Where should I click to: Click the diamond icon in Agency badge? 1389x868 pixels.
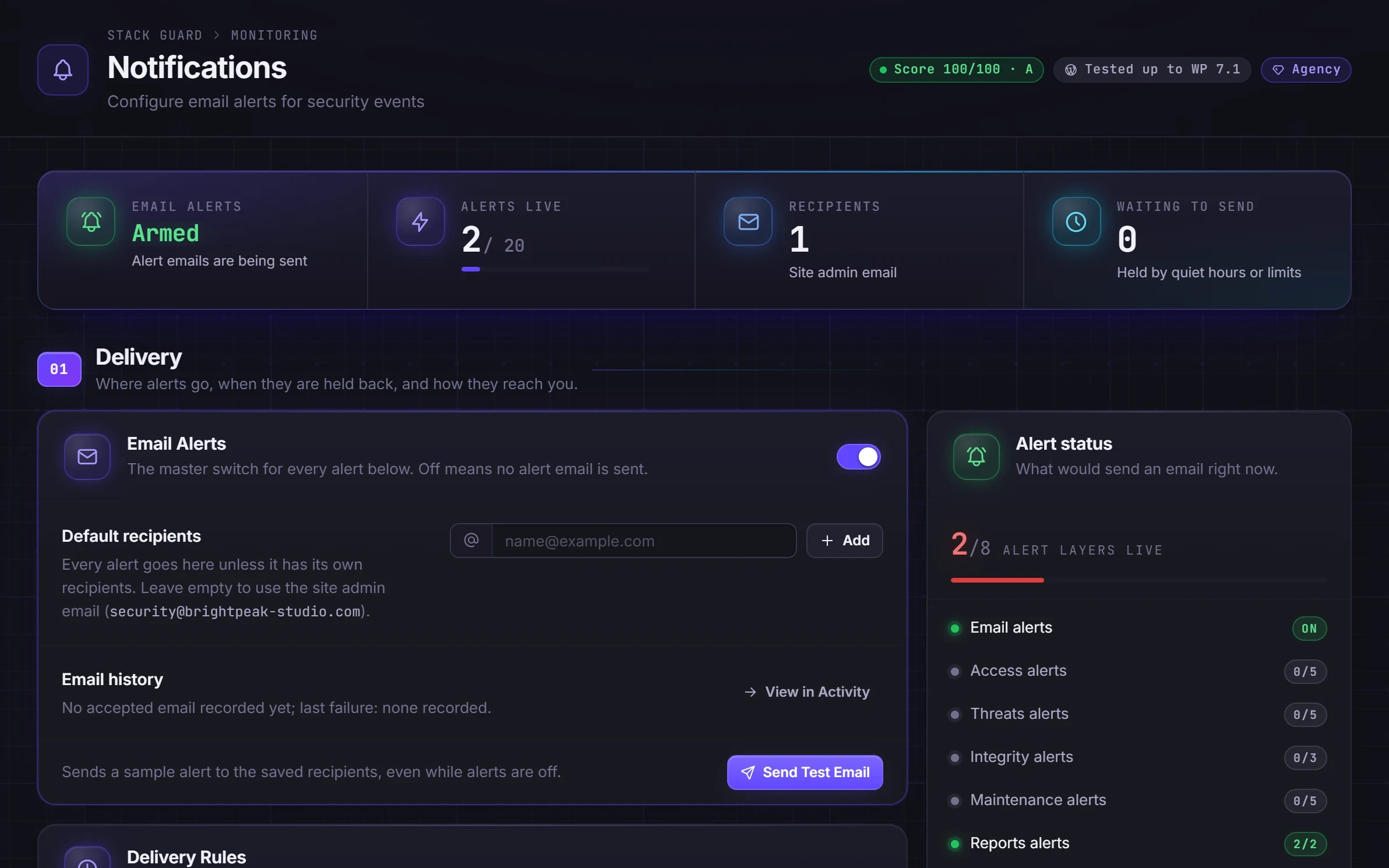(x=1278, y=70)
